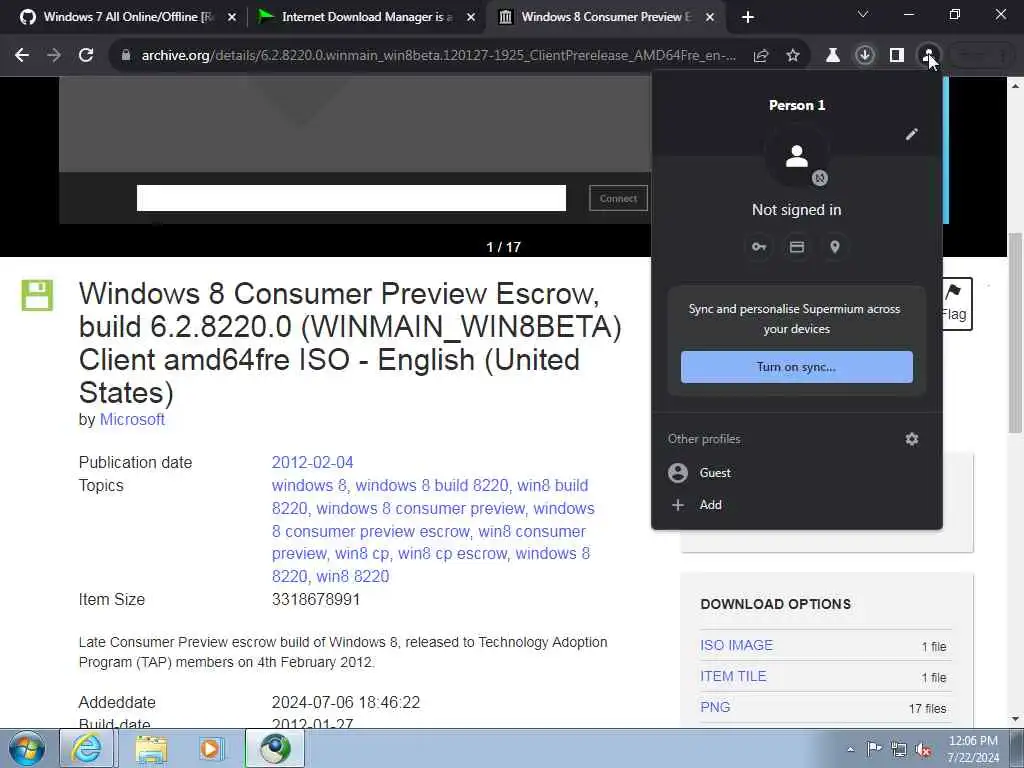Click Supermium browser taskbar icon
1024x768 pixels.
275,748
